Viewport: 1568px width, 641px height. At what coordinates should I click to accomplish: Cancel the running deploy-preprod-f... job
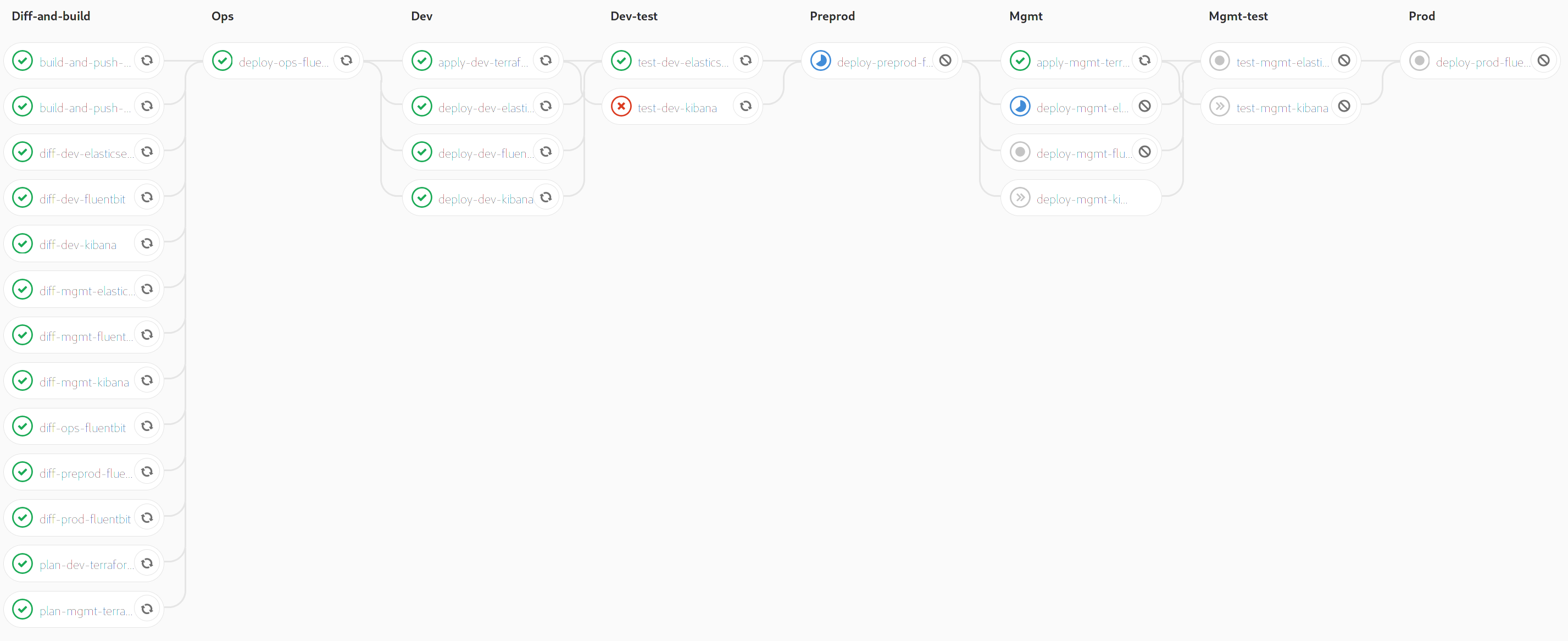(946, 60)
